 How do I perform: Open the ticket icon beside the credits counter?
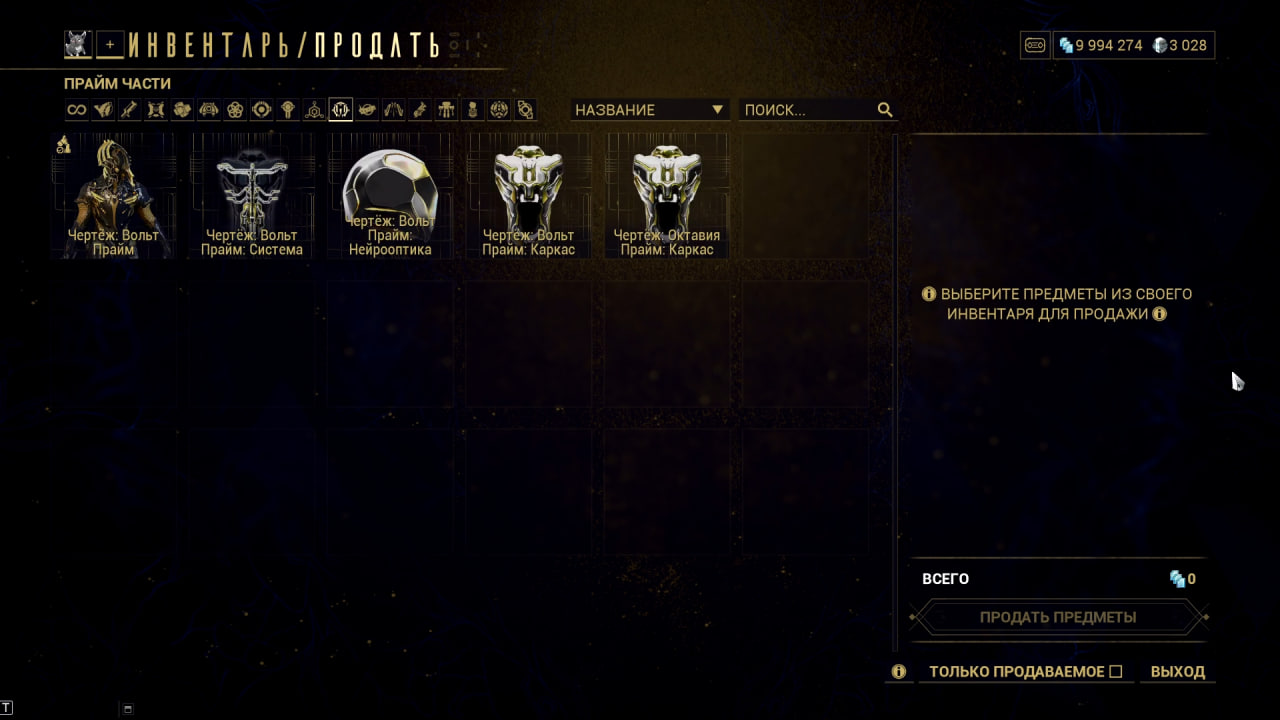click(1035, 45)
